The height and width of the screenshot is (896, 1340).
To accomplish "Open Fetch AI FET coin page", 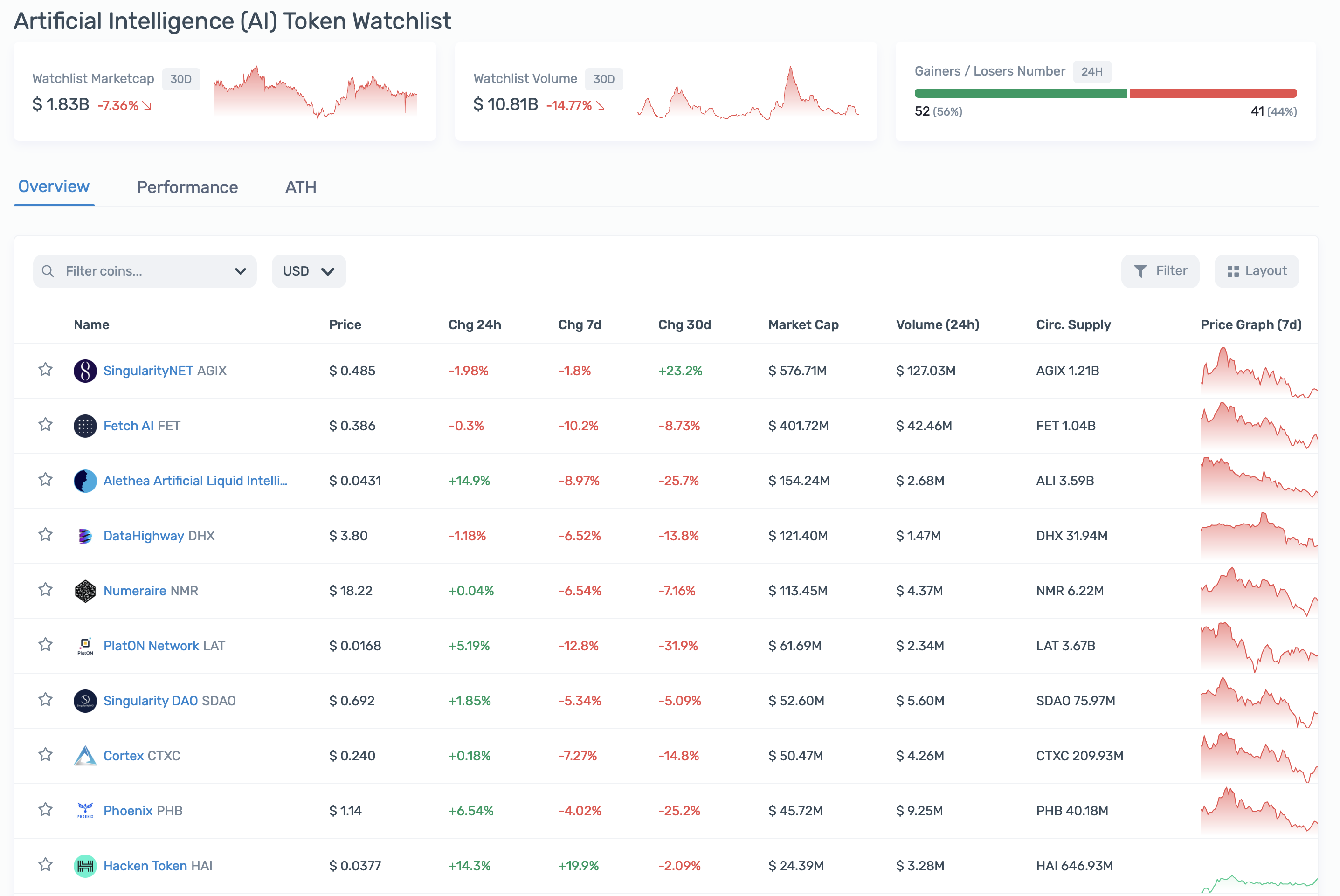I will tap(142, 426).
